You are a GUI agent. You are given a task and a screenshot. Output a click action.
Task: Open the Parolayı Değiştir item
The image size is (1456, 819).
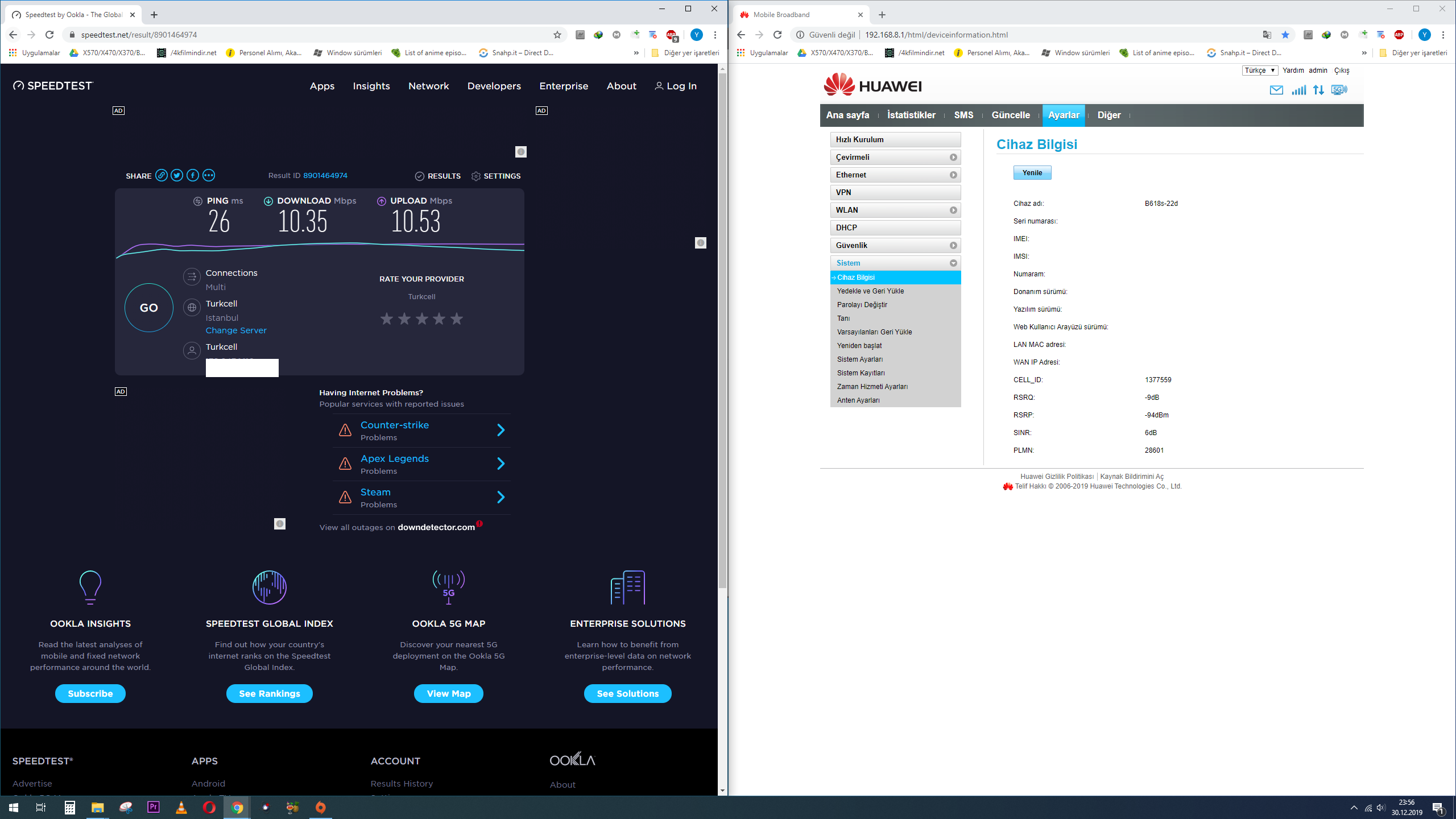[x=862, y=305]
